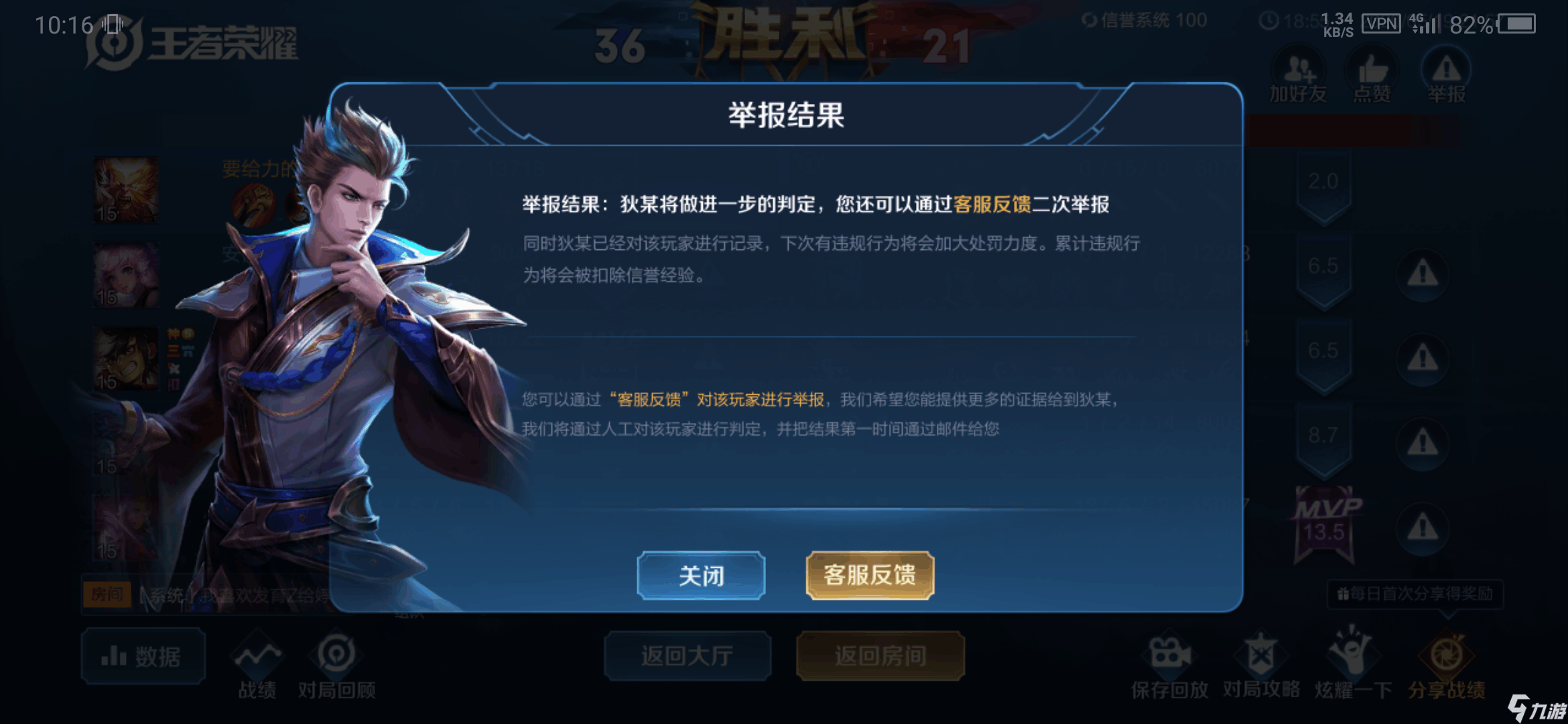Report the 8.7 rated player
This screenshot has height=724, width=1568.
pyautogui.click(x=1422, y=443)
